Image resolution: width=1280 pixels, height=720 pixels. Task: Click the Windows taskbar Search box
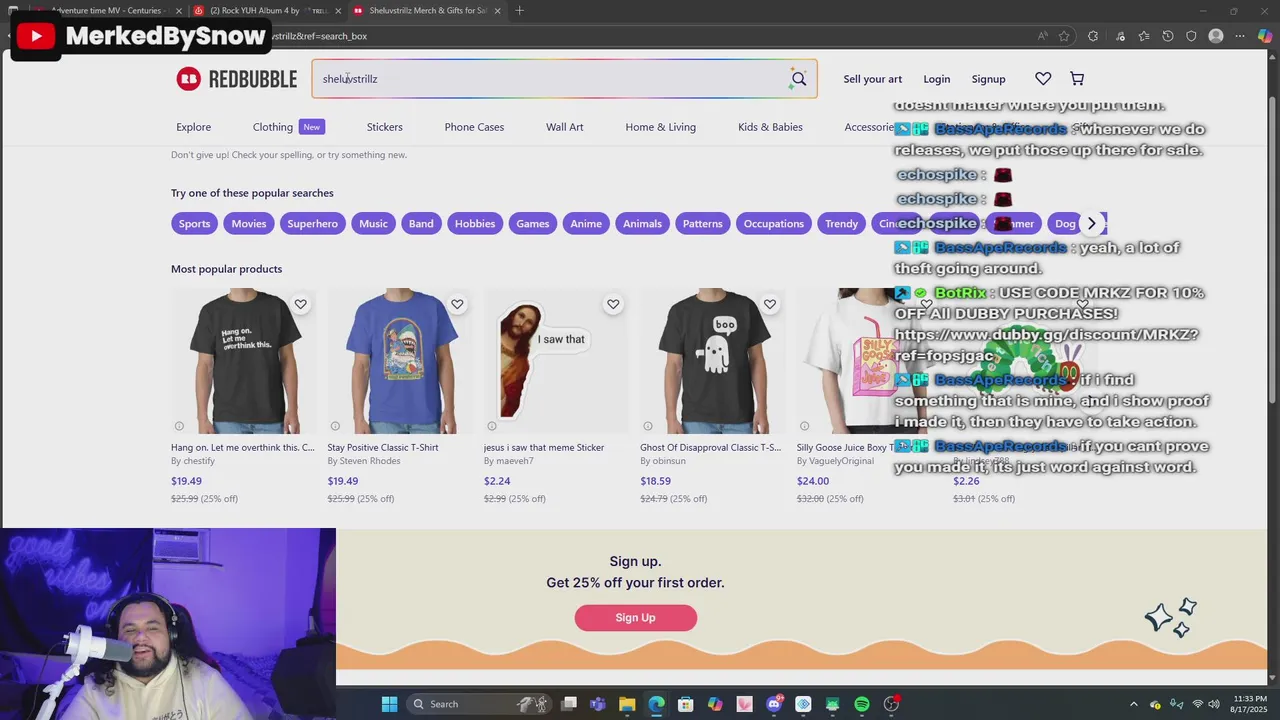tap(480, 704)
